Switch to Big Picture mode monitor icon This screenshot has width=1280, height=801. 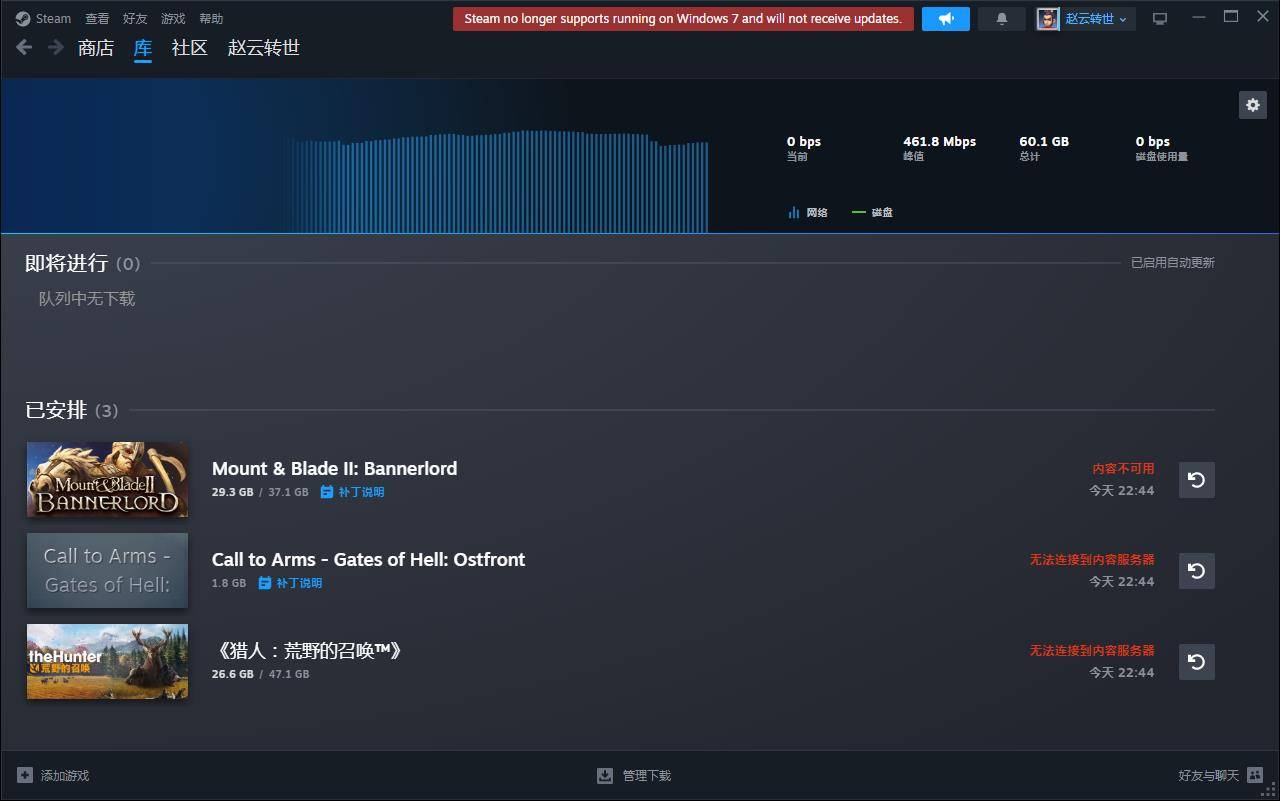[x=1160, y=19]
